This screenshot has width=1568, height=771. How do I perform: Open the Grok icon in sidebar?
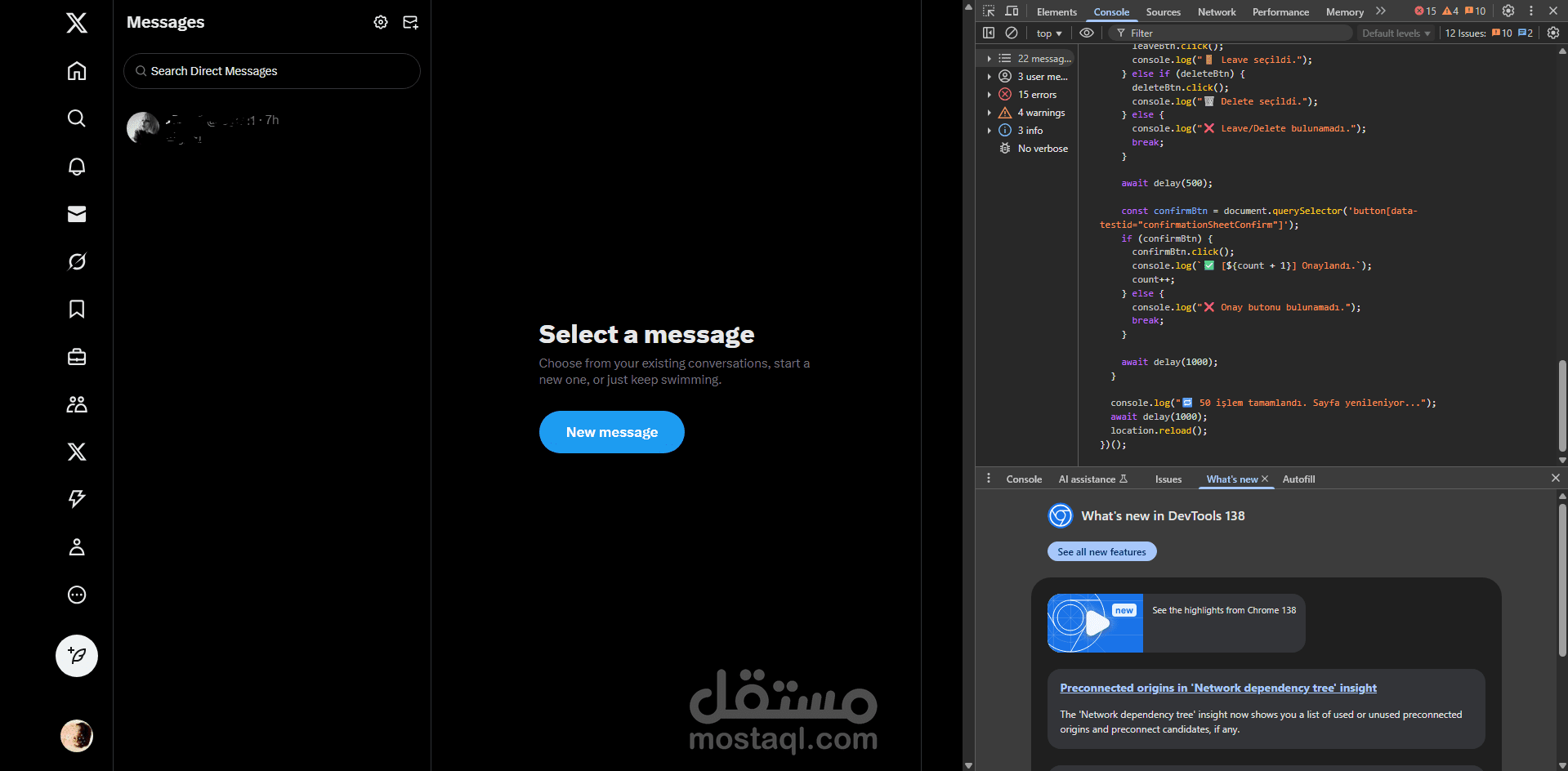coord(77,261)
